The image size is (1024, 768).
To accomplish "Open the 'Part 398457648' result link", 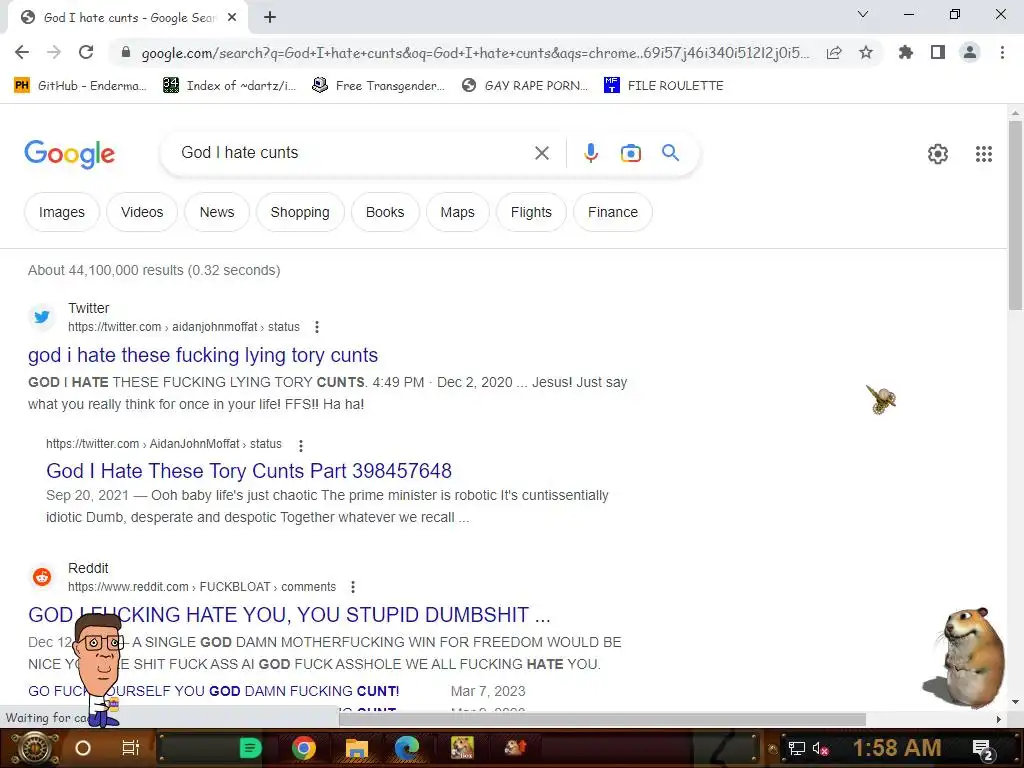I will pyautogui.click(x=249, y=471).
